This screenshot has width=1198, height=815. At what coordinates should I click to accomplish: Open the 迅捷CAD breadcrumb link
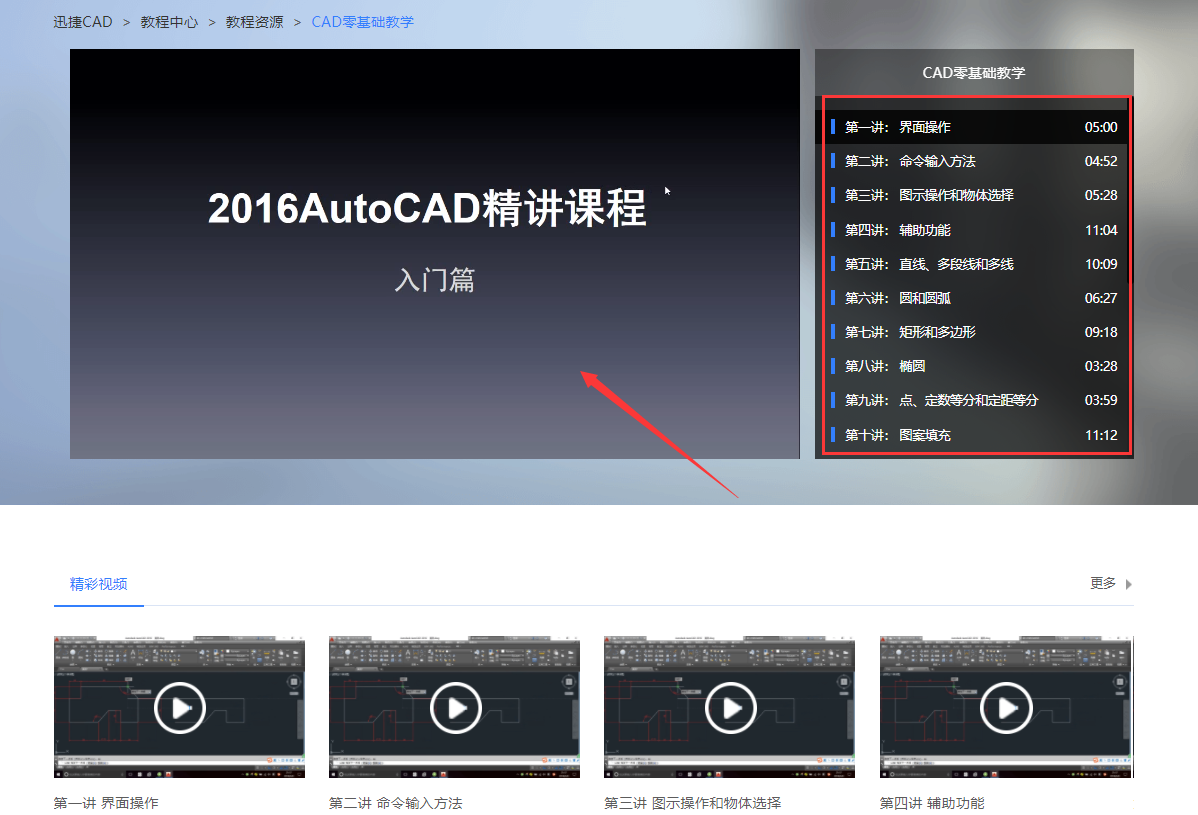coord(83,22)
